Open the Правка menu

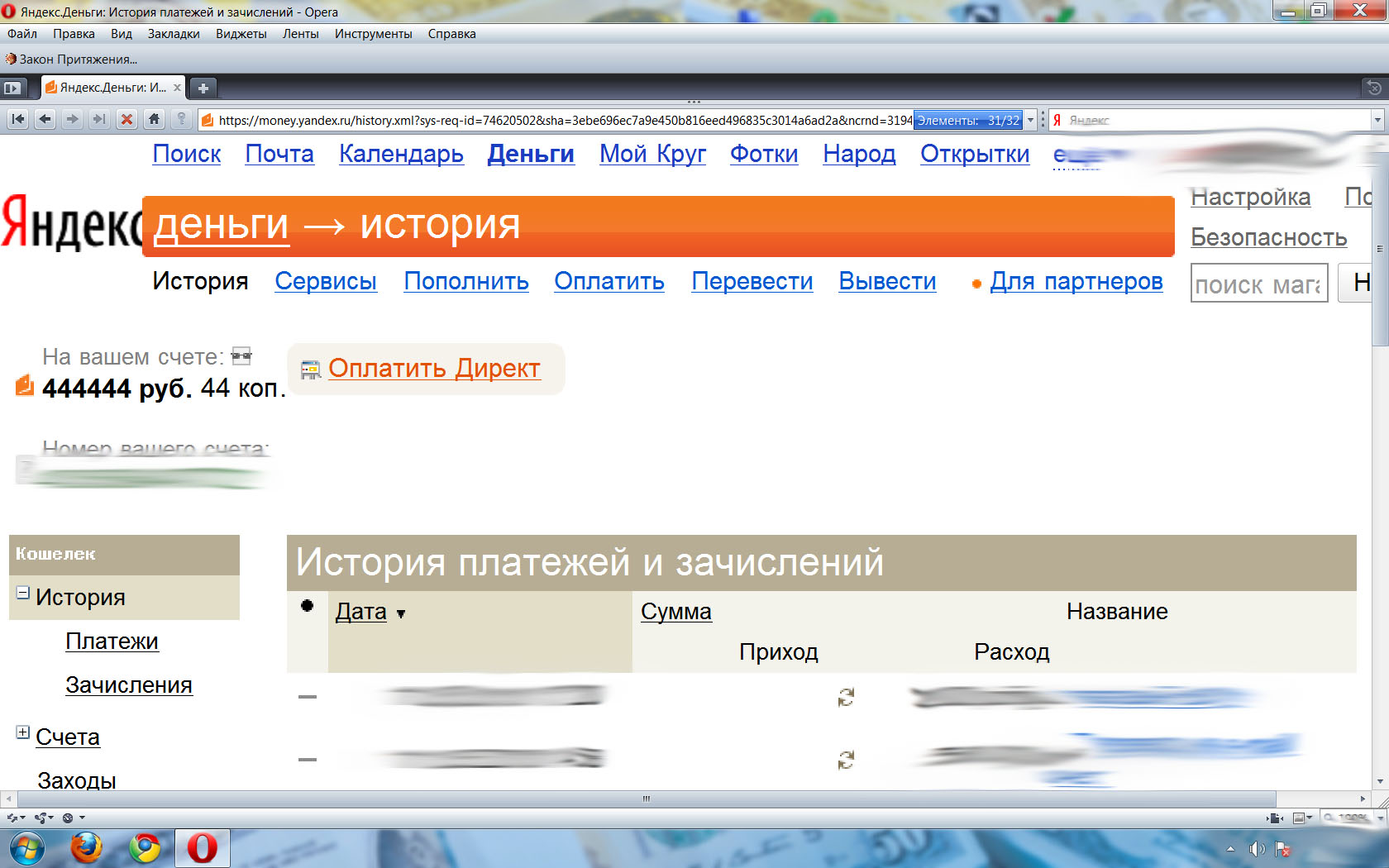74,34
